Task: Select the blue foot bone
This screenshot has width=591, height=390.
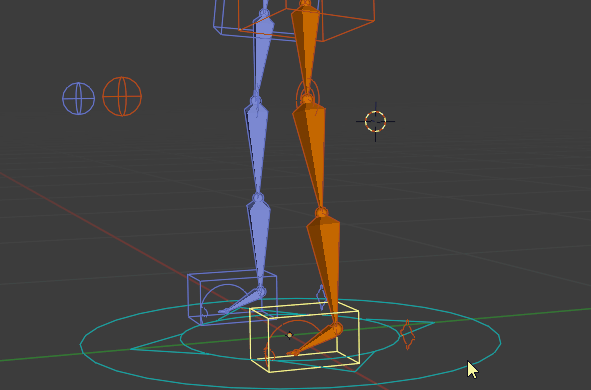Action: click(x=243, y=300)
